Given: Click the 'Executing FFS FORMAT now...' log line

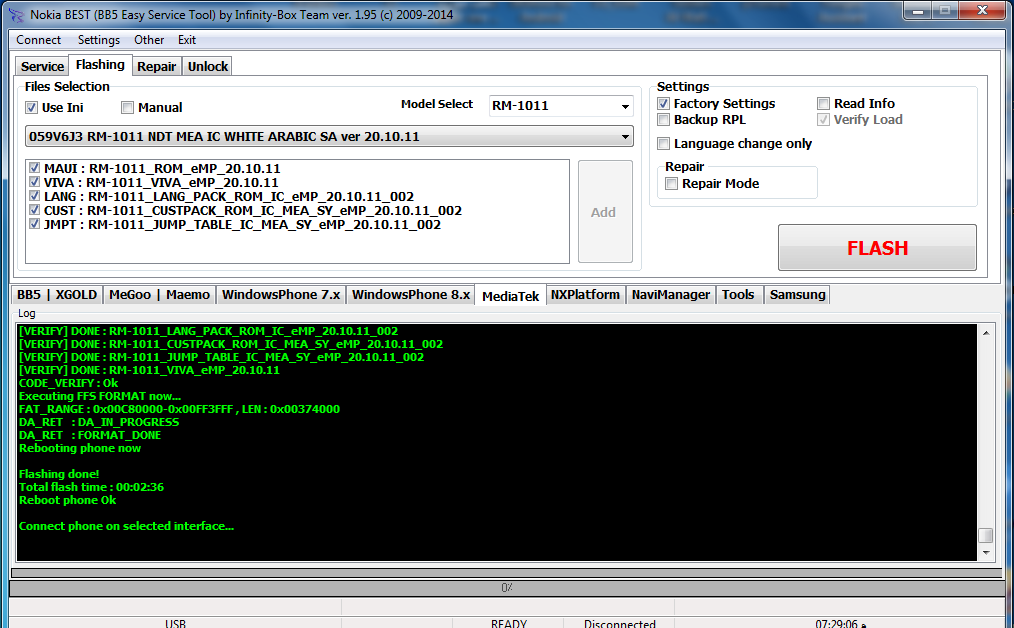Looking at the screenshot, I should click(x=100, y=396).
